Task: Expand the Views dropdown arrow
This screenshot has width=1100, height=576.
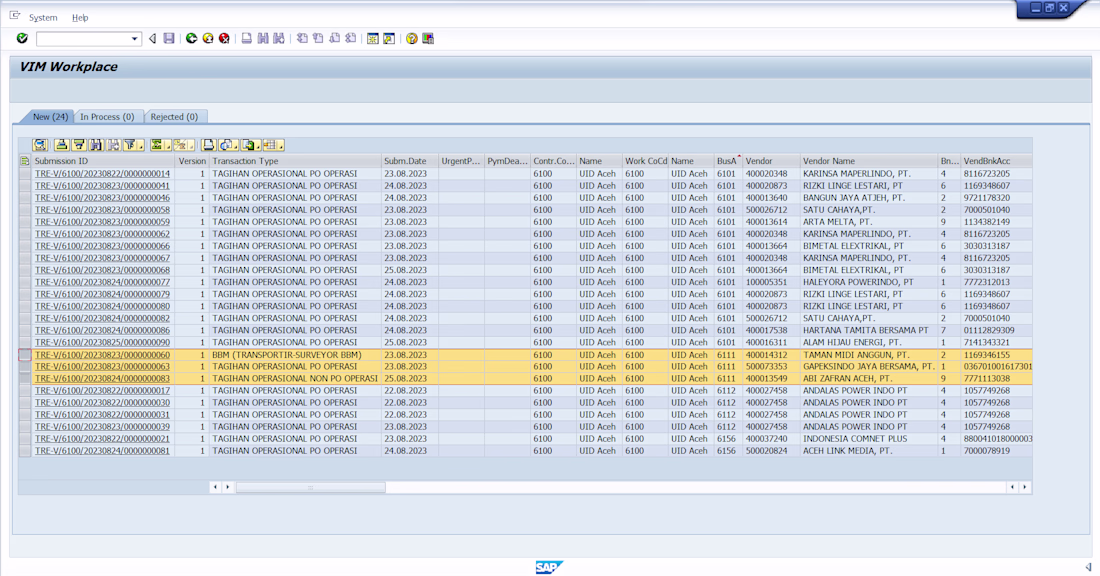Action: tap(236, 145)
